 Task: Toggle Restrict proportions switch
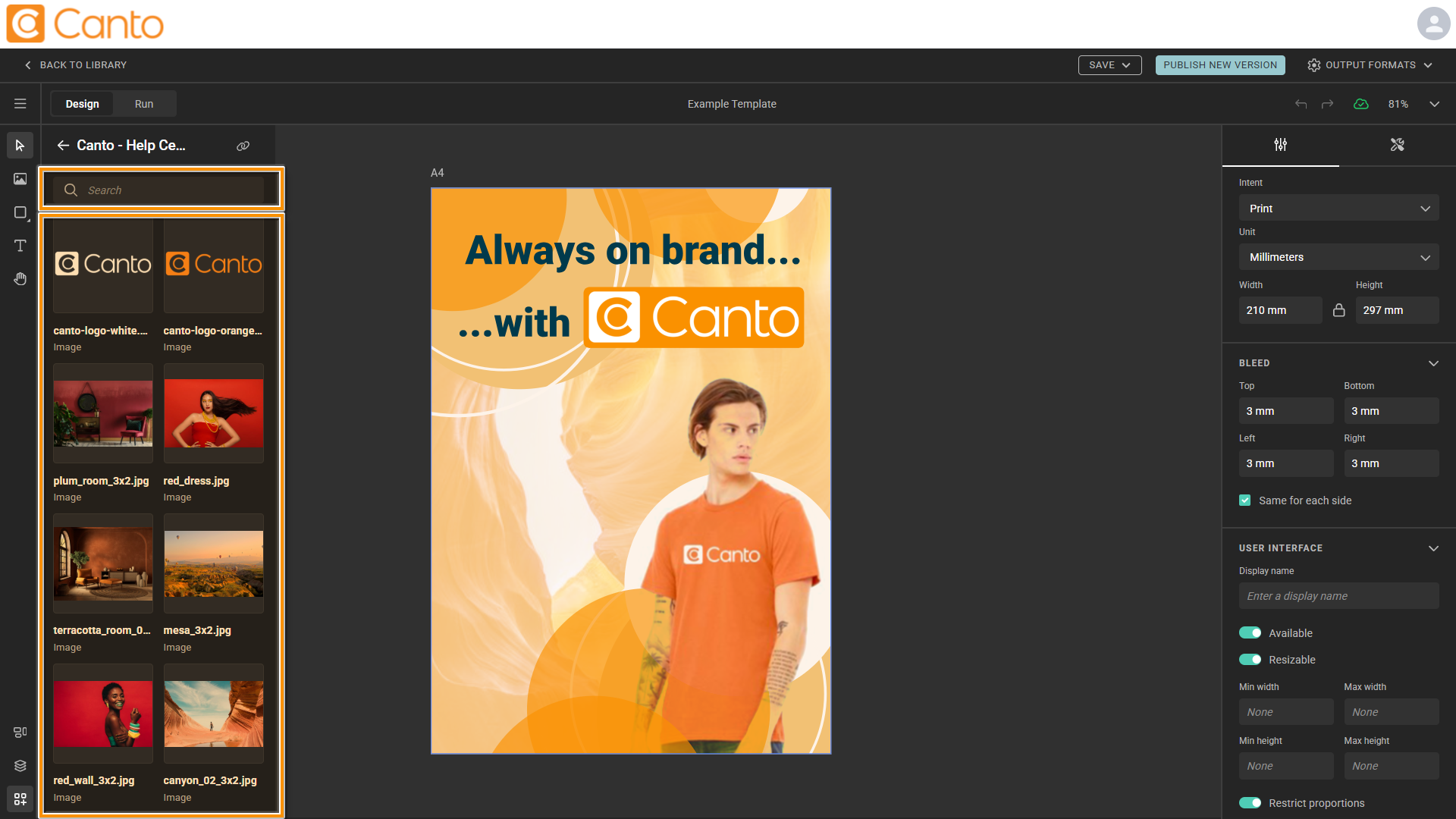pyautogui.click(x=1250, y=803)
